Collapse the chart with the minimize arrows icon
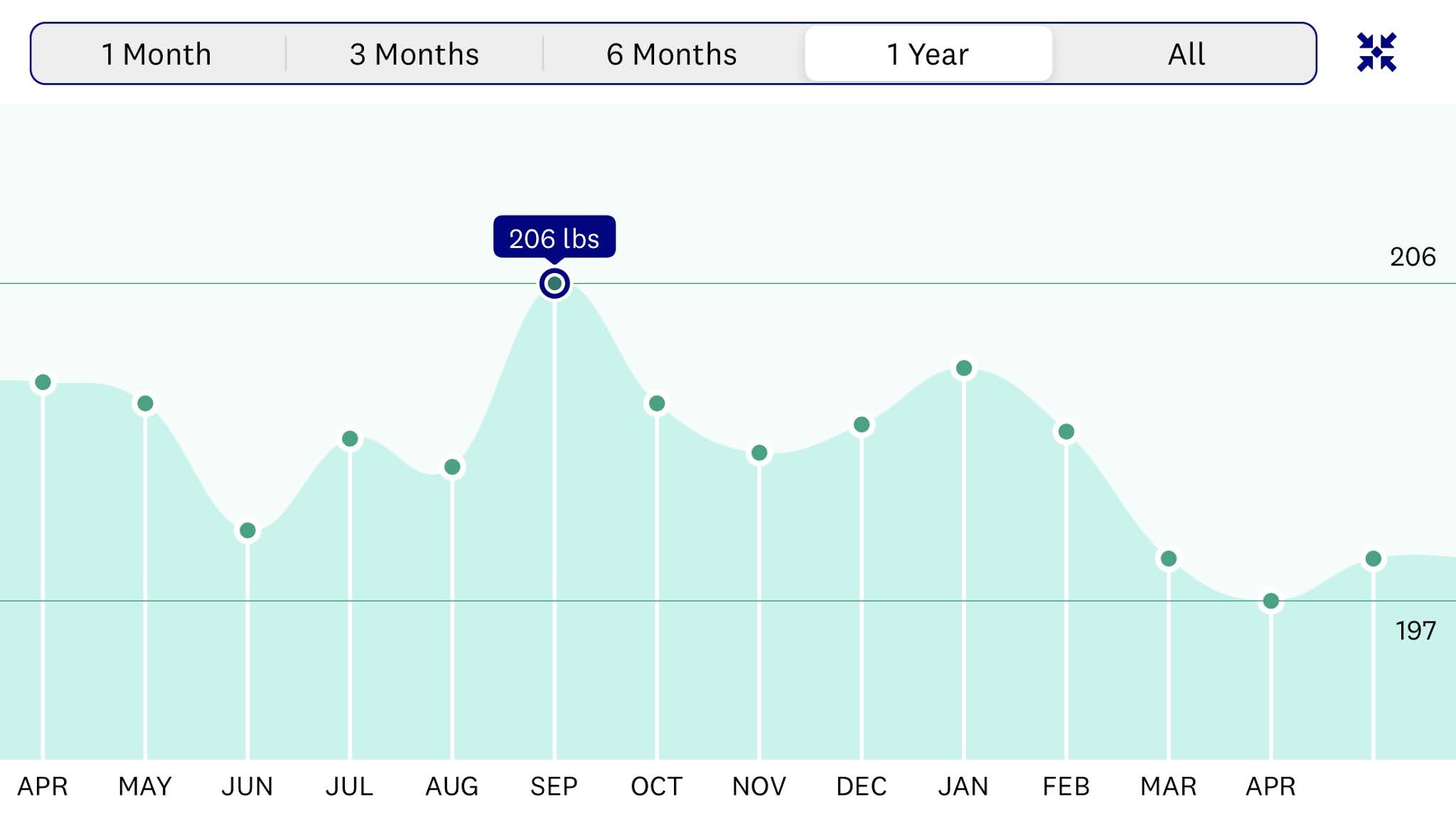The width and height of the screenshot is (1456, 819). [1376, 53]
